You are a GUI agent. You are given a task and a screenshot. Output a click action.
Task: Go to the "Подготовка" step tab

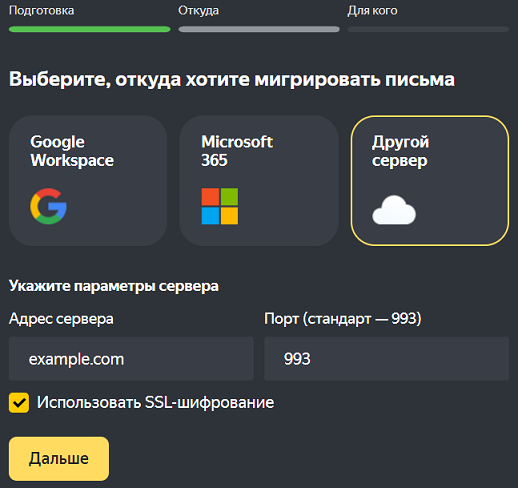[x=42, y=11]
